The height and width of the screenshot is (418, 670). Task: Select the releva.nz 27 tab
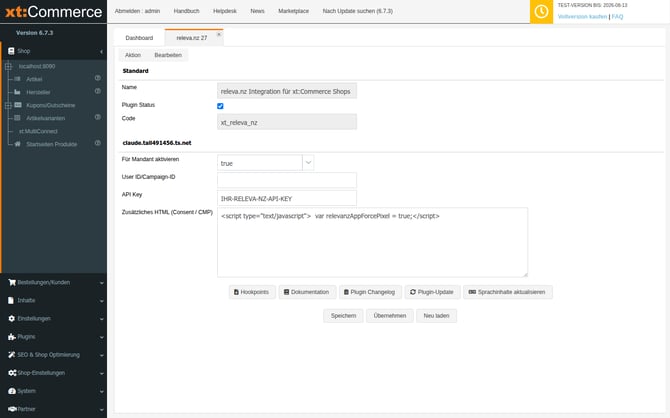192,38
